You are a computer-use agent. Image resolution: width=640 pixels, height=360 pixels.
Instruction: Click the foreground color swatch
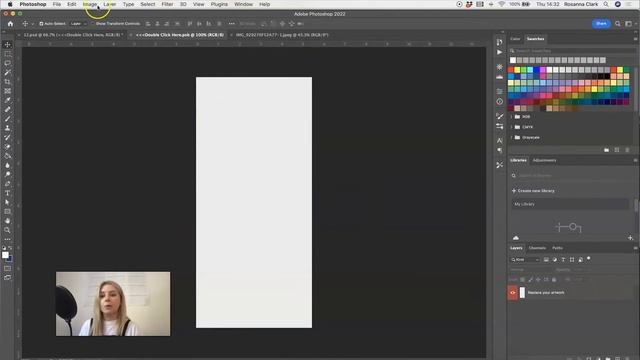tap(5, 255)
